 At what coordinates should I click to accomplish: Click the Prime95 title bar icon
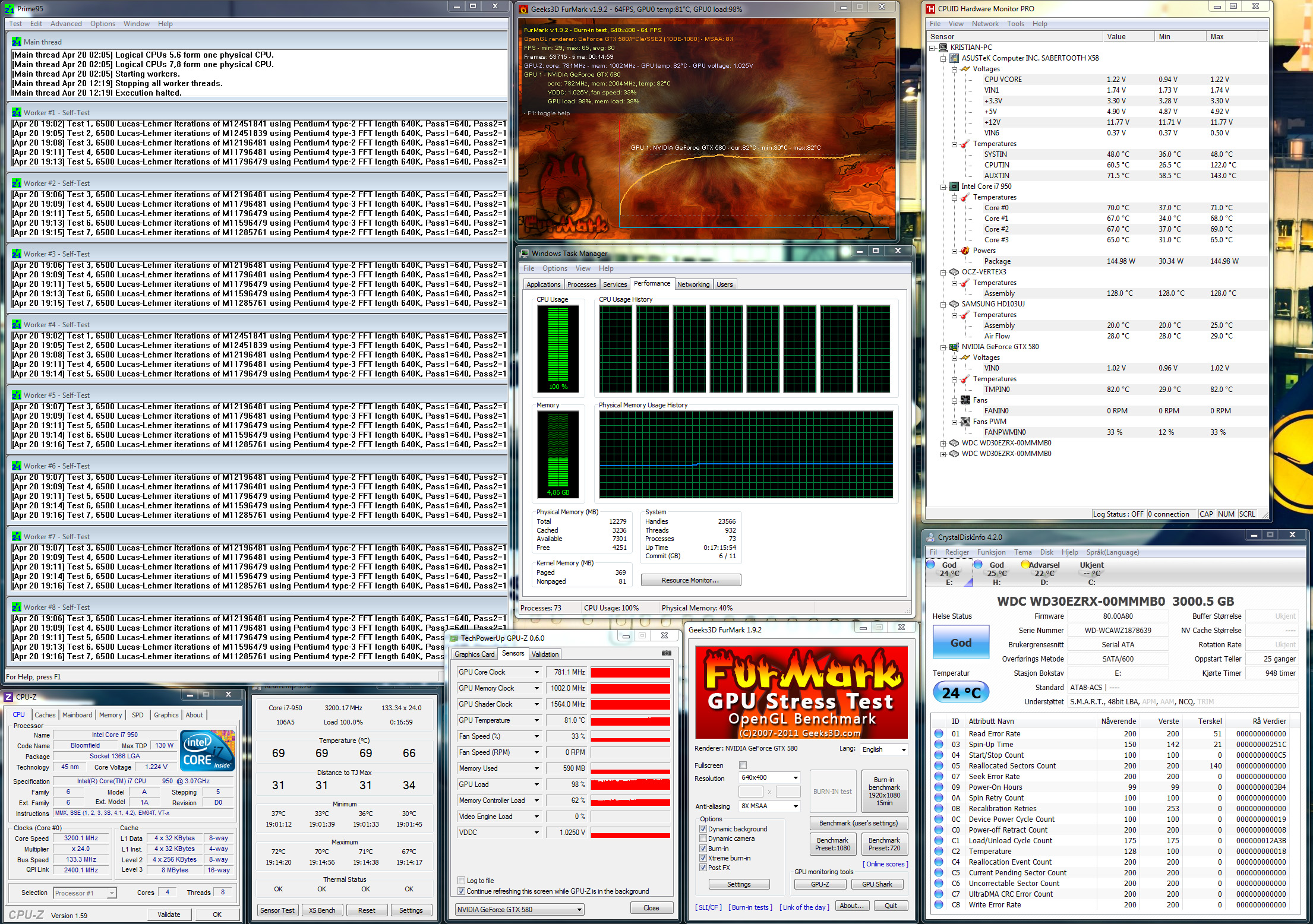10,9
